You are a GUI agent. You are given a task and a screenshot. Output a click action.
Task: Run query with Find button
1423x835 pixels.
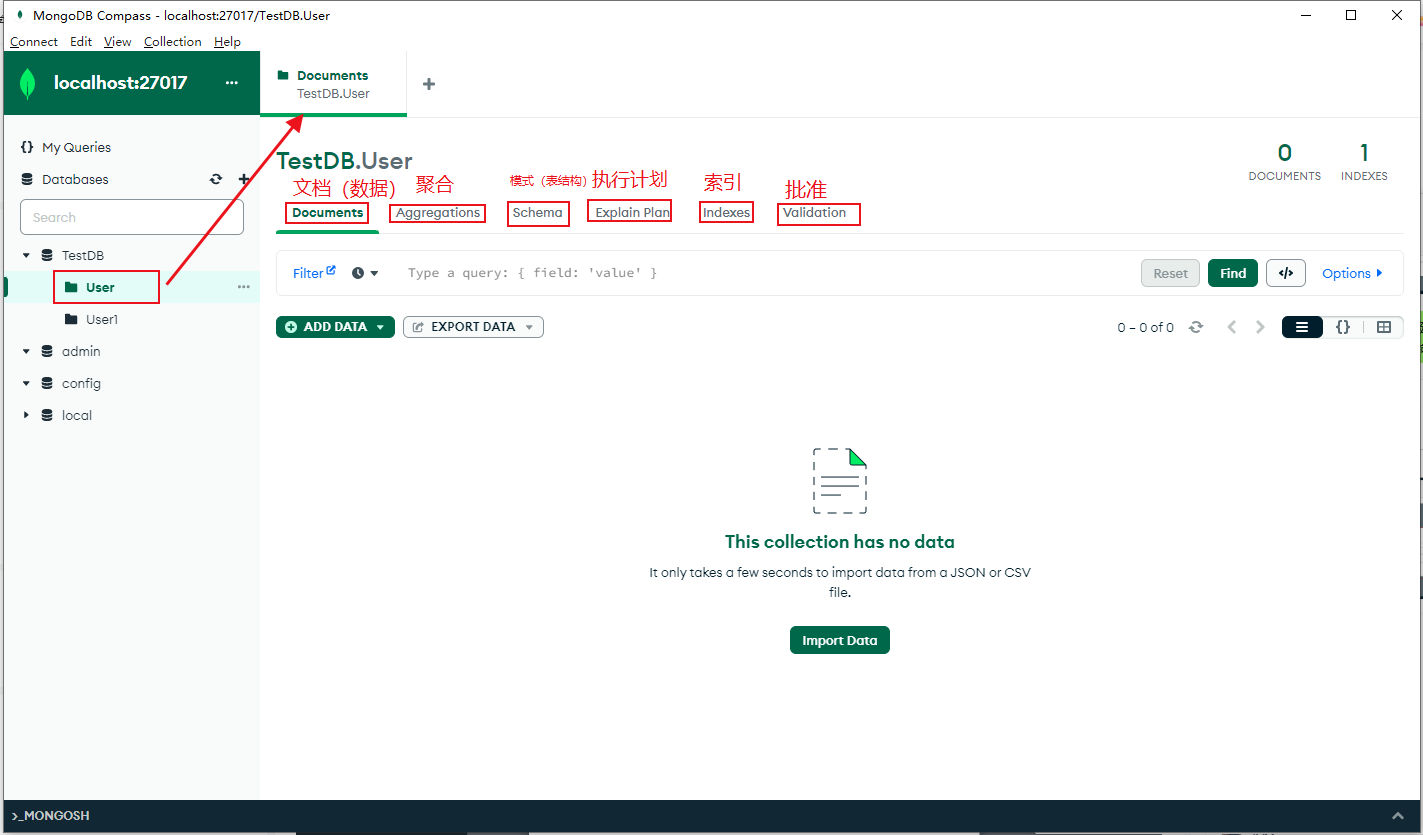1233,273
